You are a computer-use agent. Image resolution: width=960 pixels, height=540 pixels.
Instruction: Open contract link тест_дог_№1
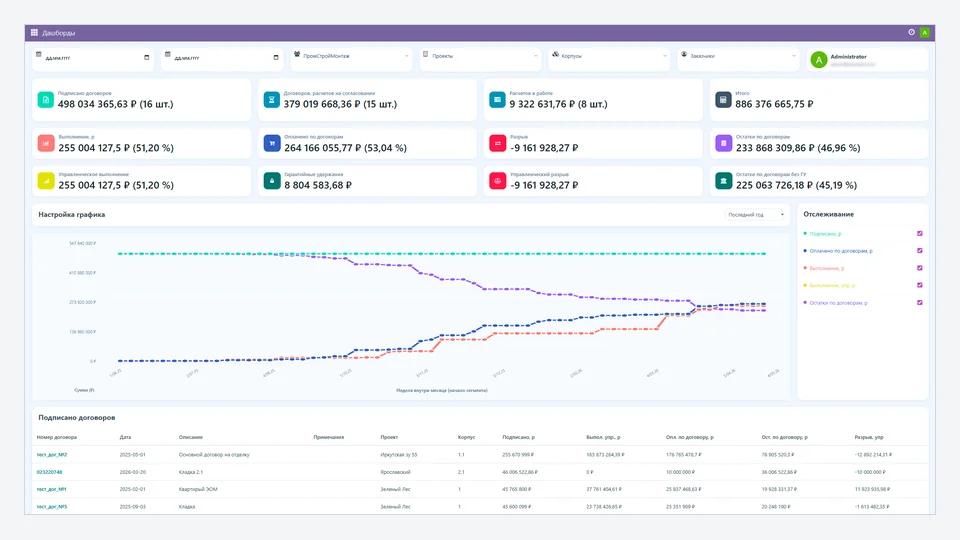point(51,489)
